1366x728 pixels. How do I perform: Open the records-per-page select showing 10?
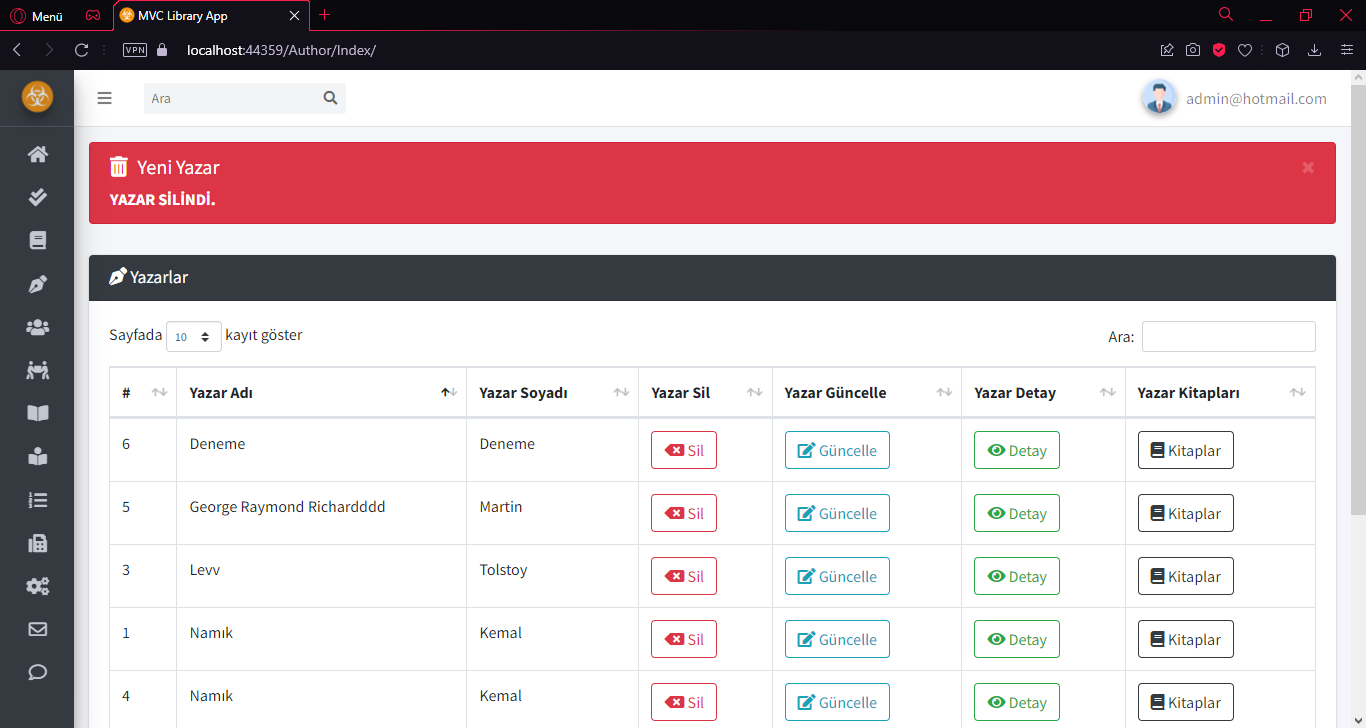coord(194,337)
